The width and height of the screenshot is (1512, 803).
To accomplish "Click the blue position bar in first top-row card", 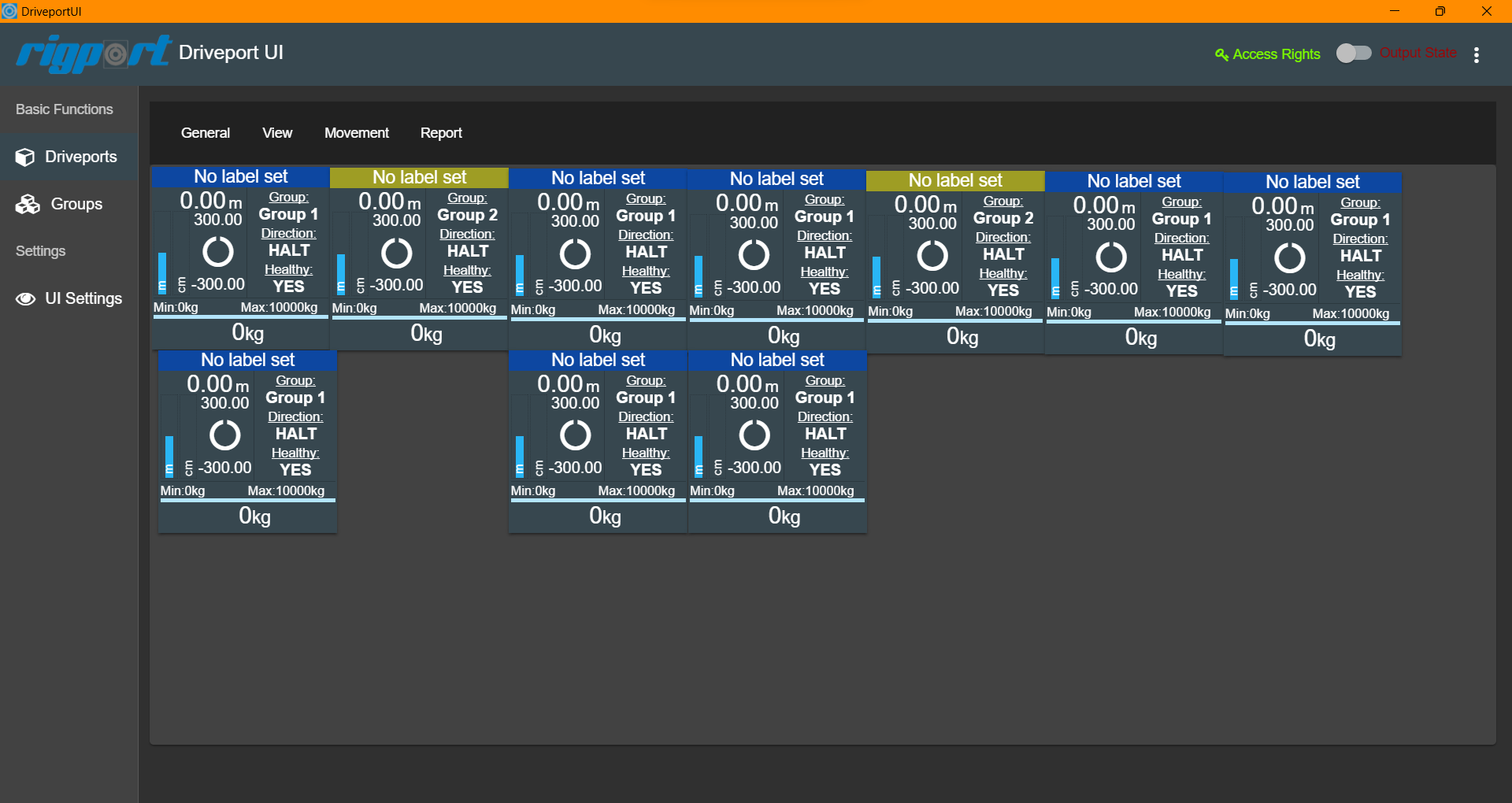I will click(162, 273).
